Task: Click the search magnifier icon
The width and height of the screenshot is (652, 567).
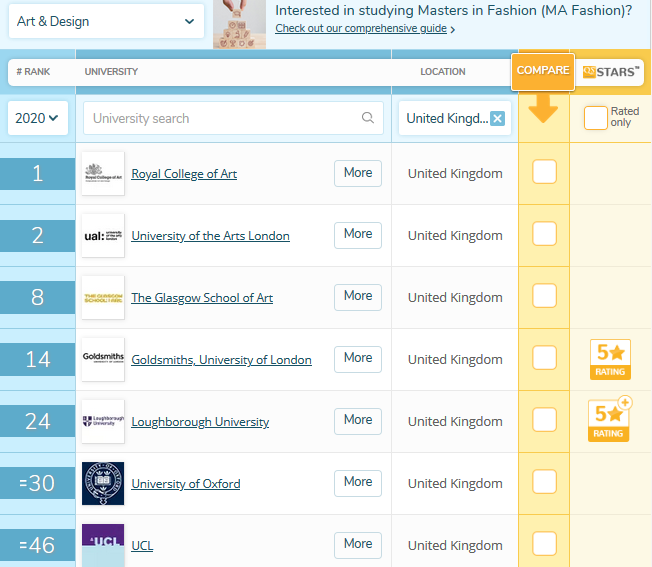Action: [368, 118]
